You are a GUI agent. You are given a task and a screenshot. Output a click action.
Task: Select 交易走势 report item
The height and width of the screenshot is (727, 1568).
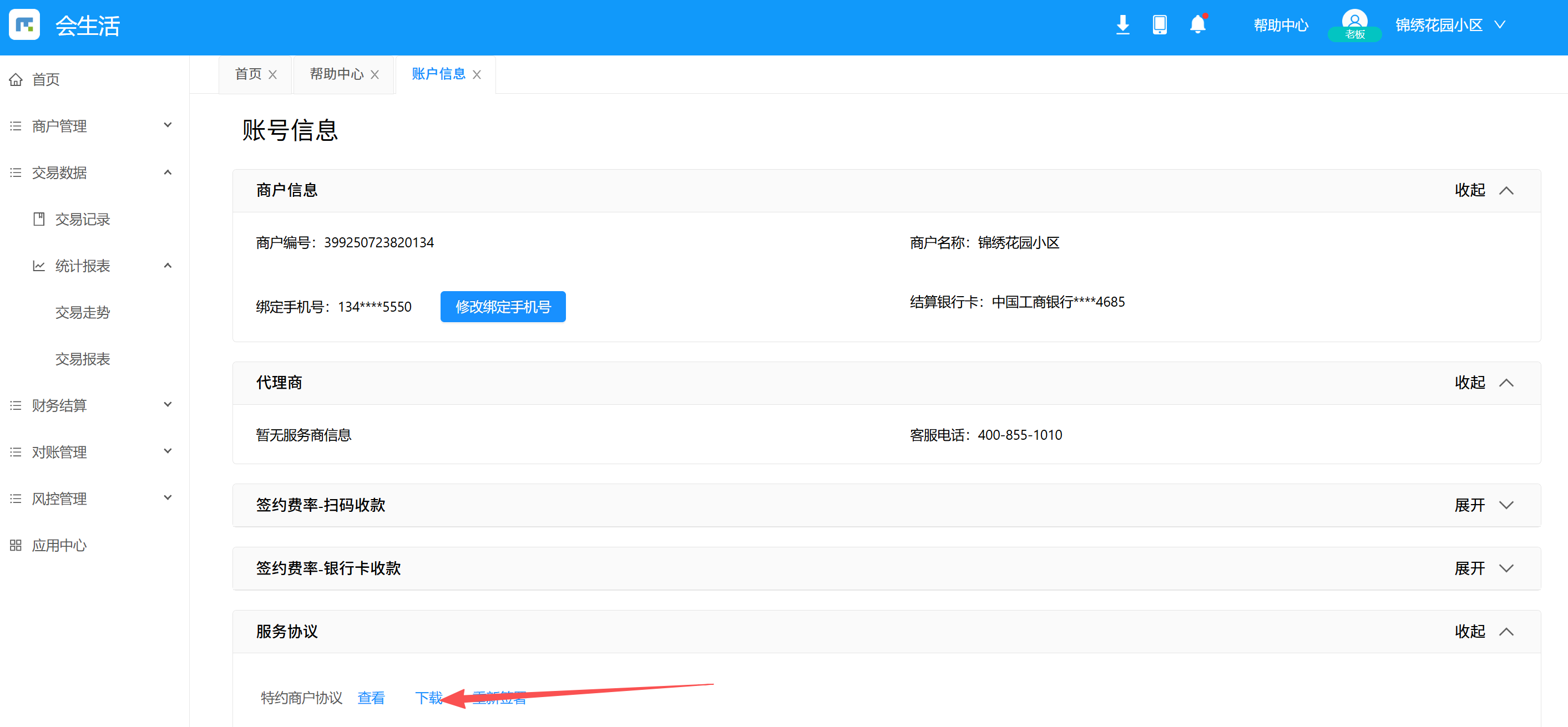click(x=82, y=312)
